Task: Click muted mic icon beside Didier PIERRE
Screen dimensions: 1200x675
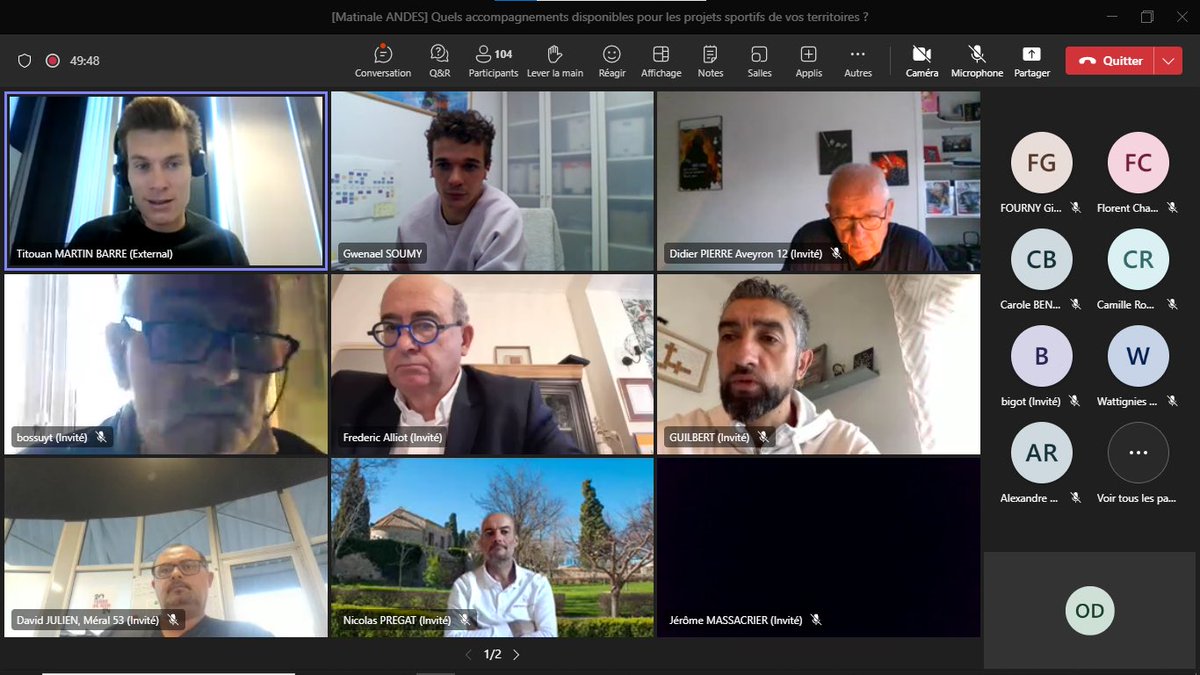Action: 836,254
